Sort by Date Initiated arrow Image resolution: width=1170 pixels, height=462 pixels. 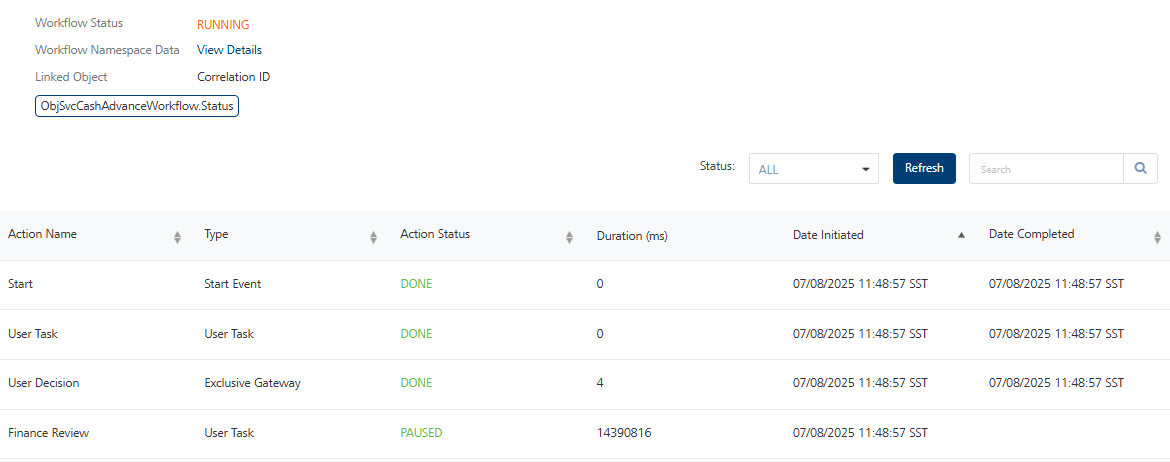(961, 235)
